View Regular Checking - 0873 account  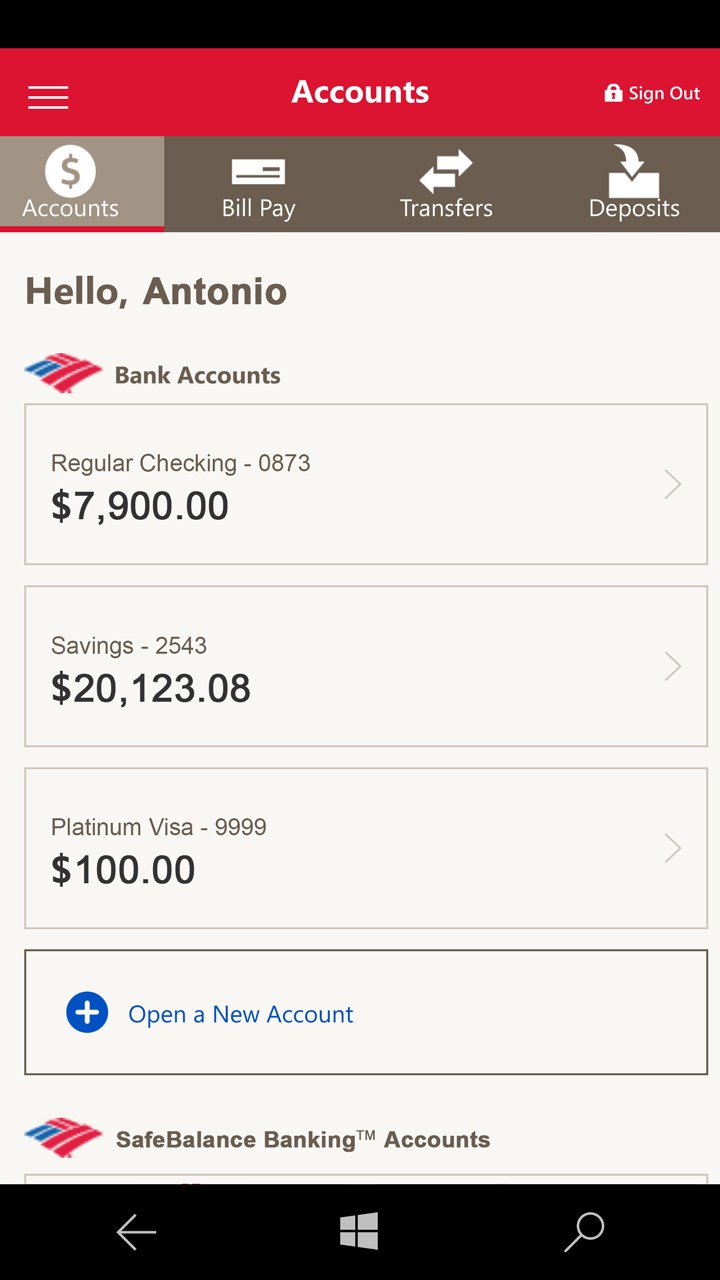point(181,463)
